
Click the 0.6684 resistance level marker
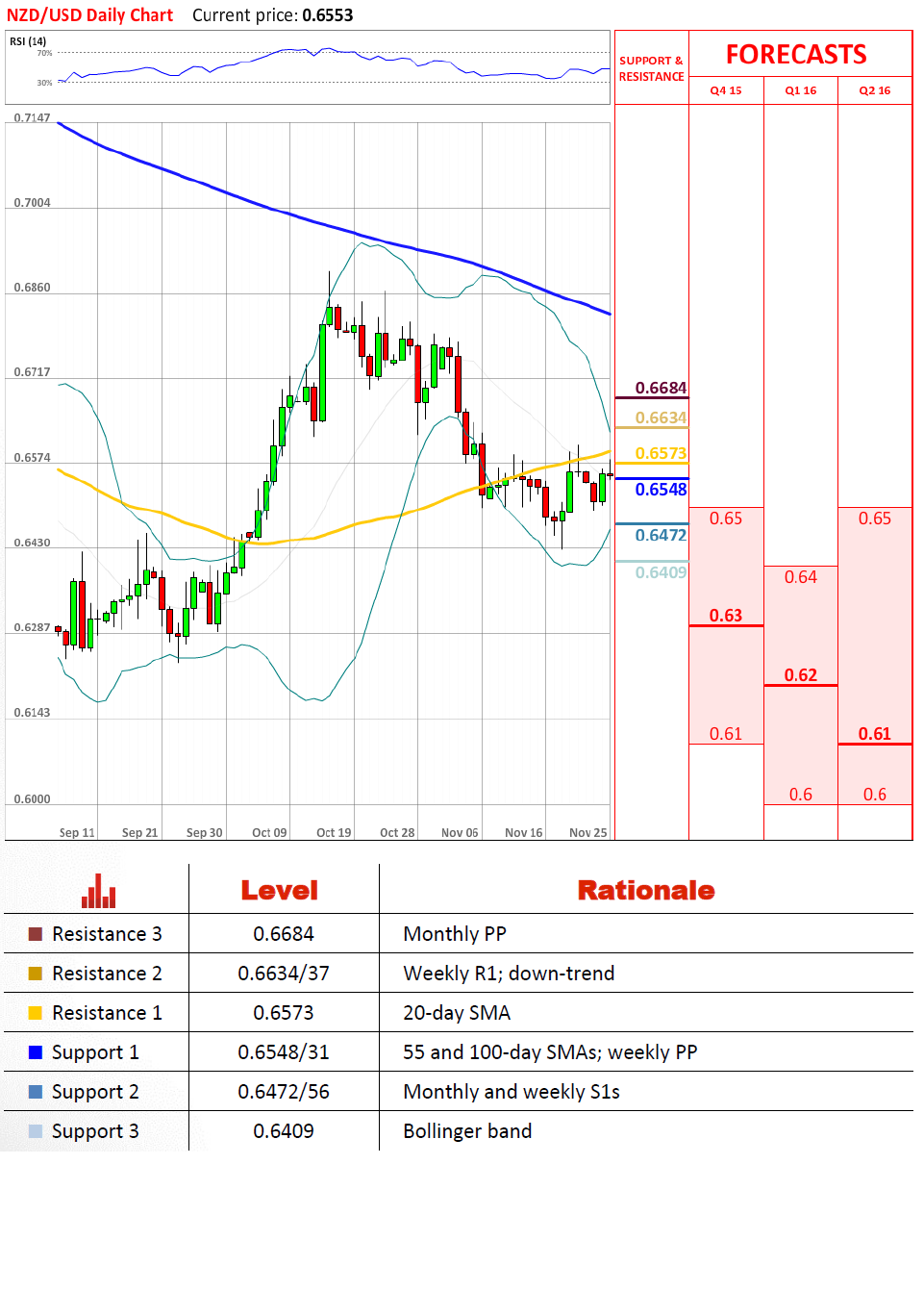pos(661,388)
